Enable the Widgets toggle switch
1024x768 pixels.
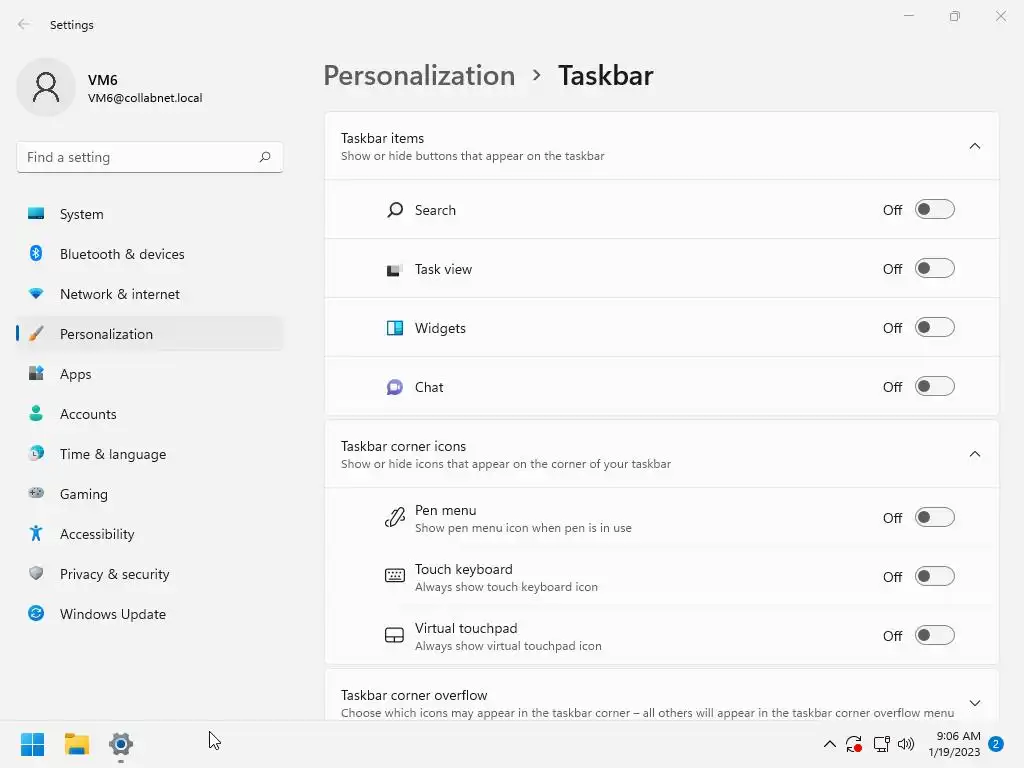934,328
